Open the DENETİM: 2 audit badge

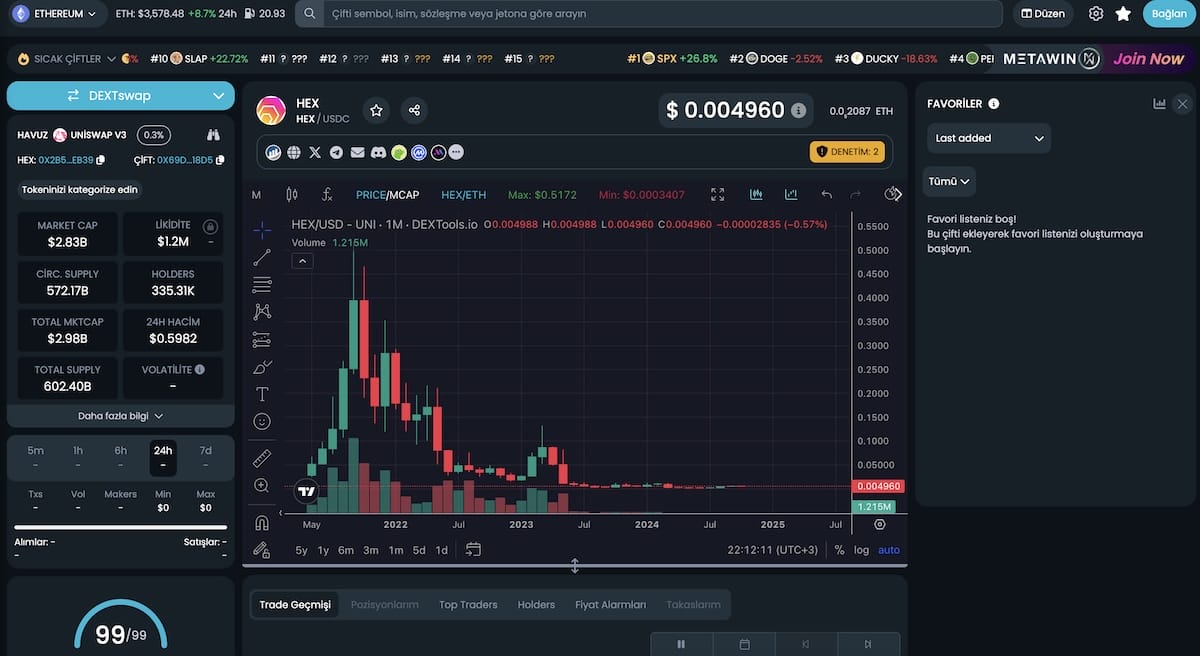coord(847,152)
